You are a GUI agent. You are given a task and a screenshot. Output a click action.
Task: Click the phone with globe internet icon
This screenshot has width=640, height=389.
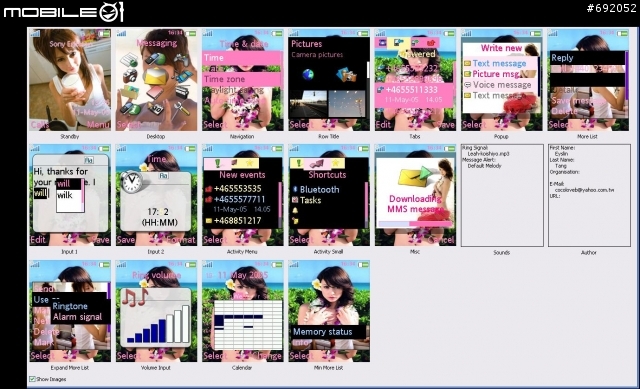pos(155,59)
